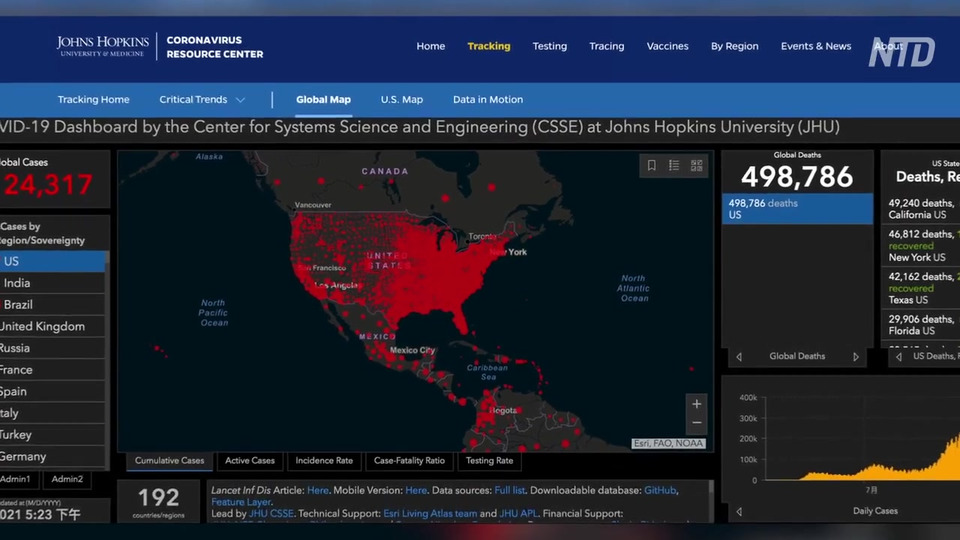The image size is (960, 540).
Task: Open the Home menu item
Action: click(430, 46)
